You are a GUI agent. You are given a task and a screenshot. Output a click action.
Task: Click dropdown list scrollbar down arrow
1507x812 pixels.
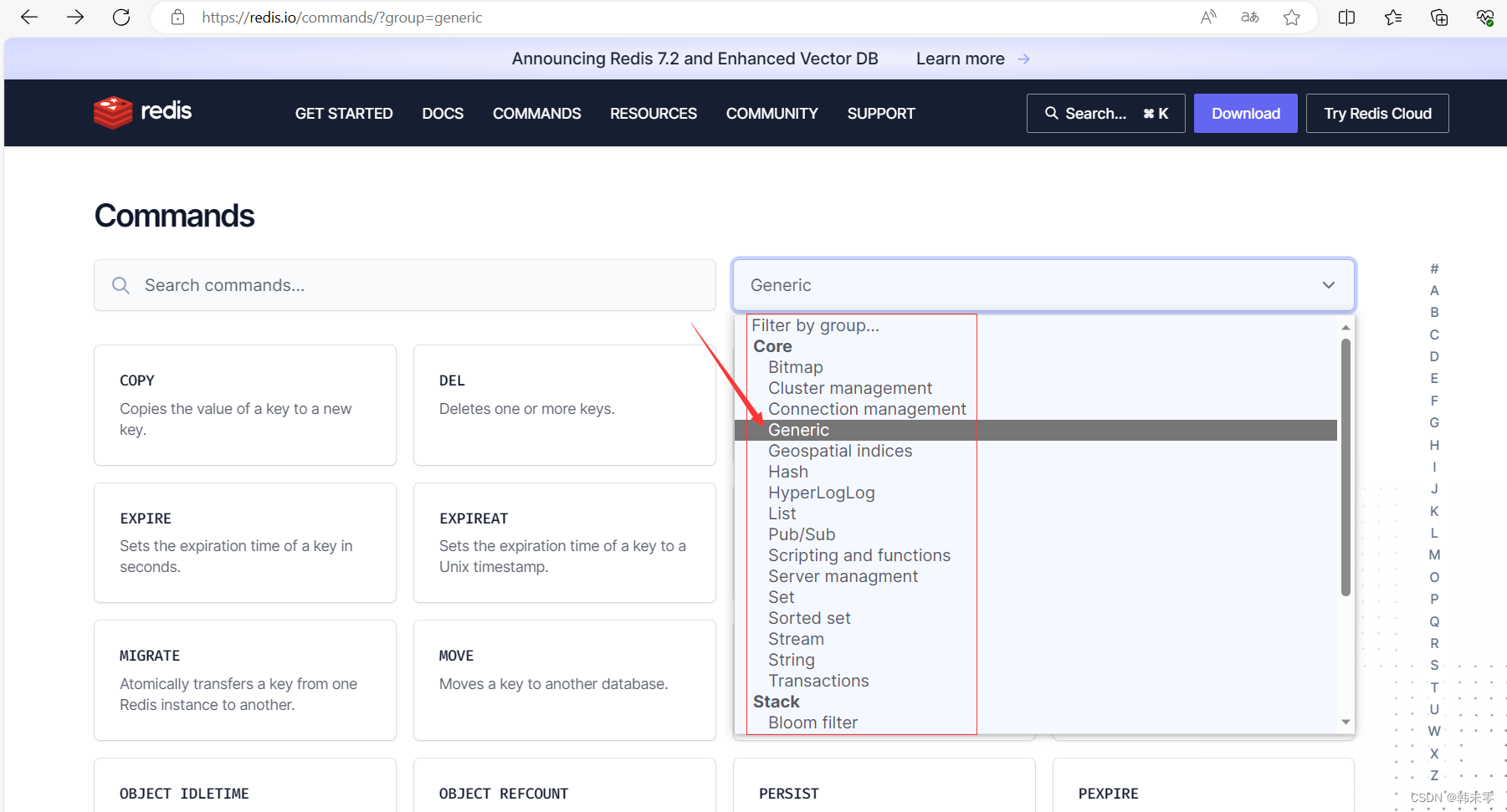click(1346, 722)
